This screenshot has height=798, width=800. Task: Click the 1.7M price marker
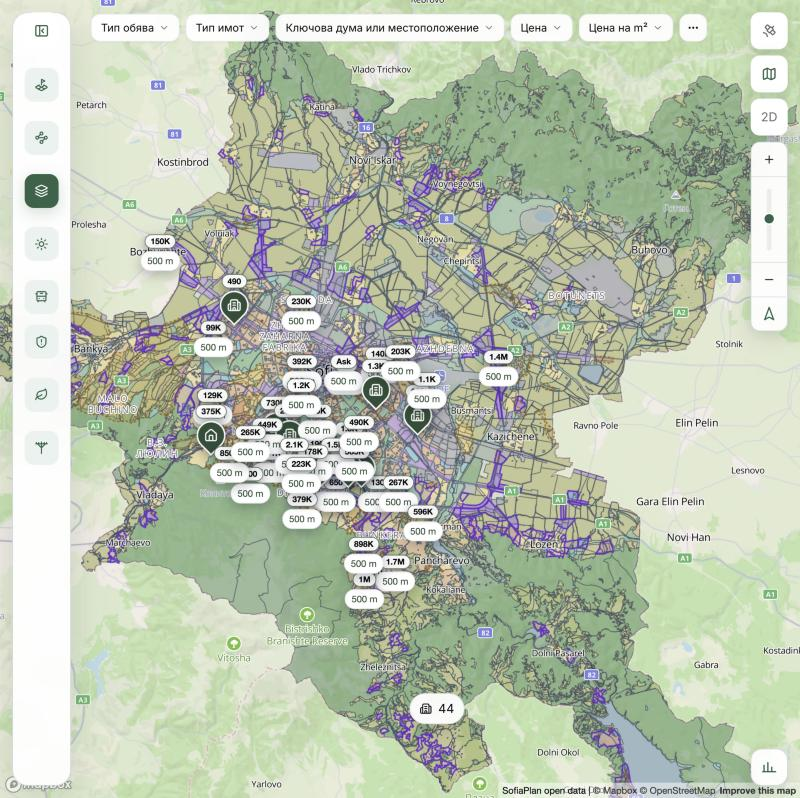click(x=395, y=562)
